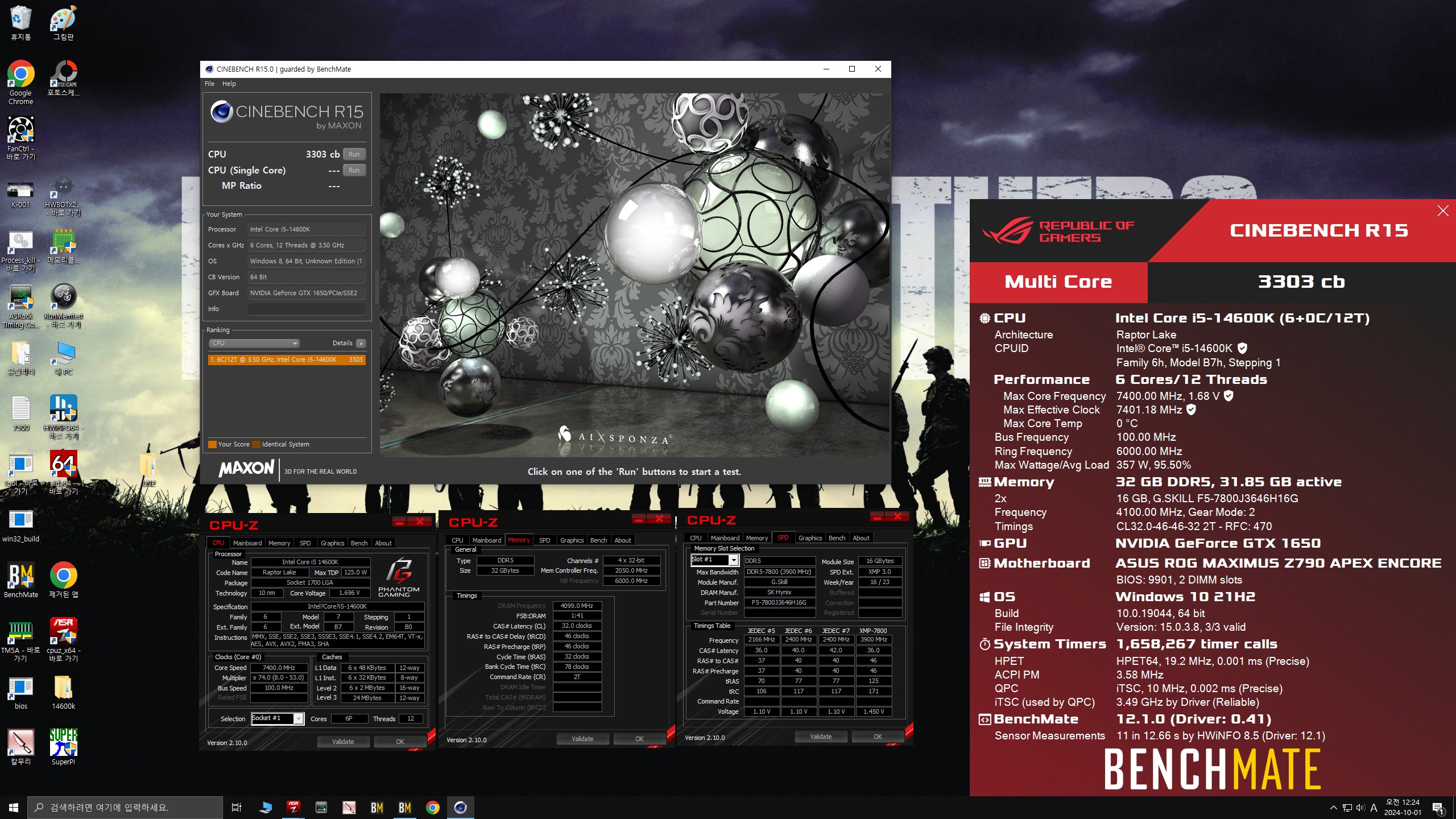
Task: Open the 14600k folder icon
Action: 63,692
